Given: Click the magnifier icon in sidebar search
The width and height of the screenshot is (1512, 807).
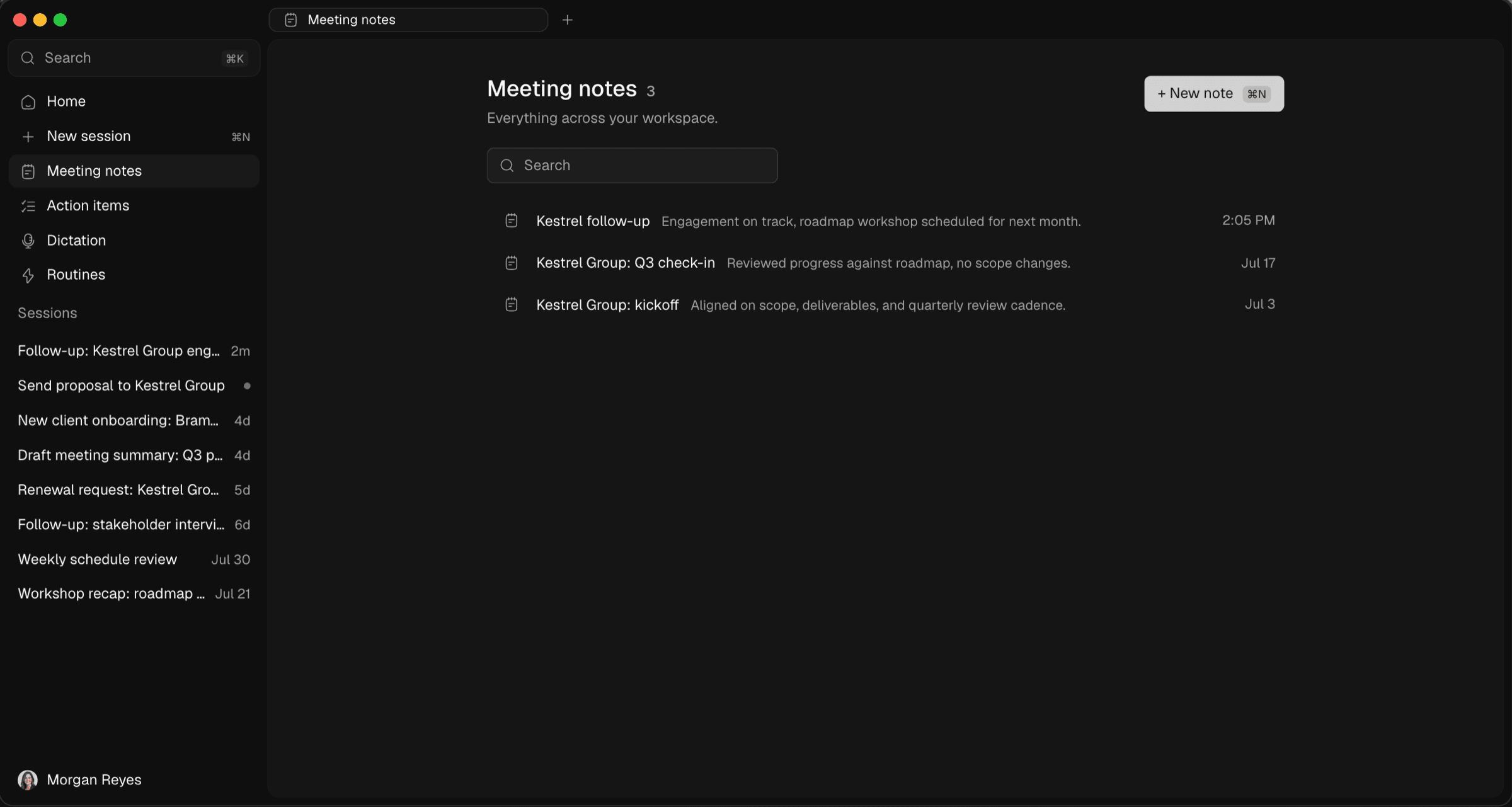Looking at the screenshot, I should [x=27, y=58].
